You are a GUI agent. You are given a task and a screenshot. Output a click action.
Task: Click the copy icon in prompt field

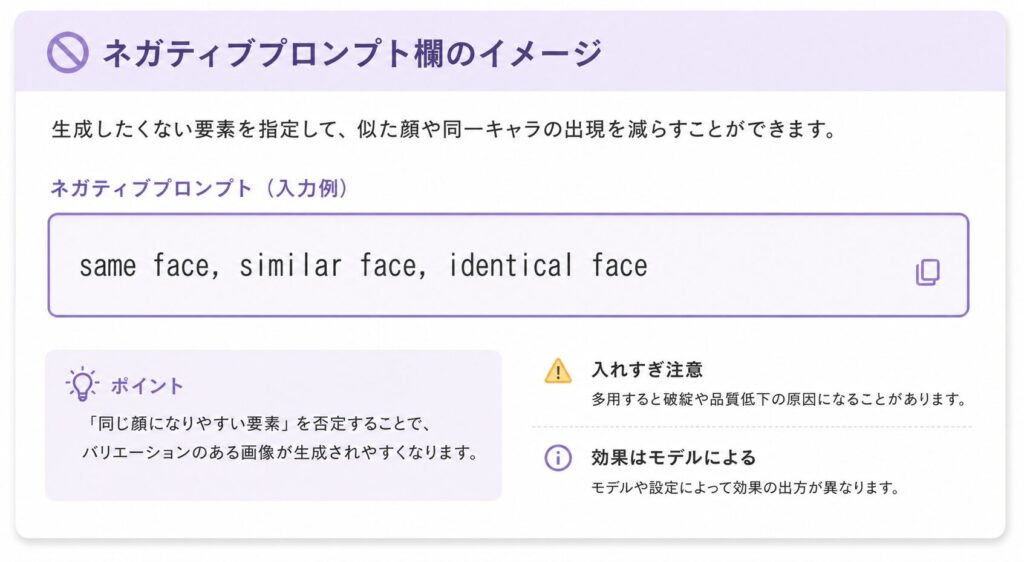(928, 272)
